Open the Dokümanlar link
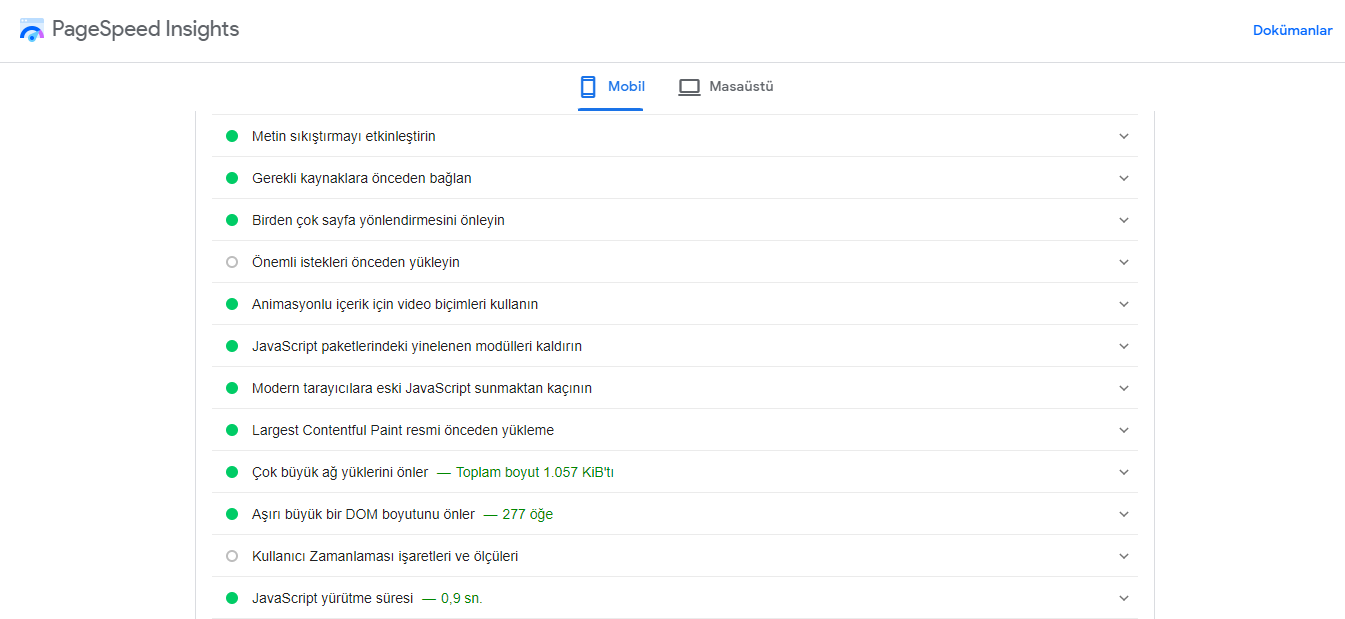 tap(1292, 31)
